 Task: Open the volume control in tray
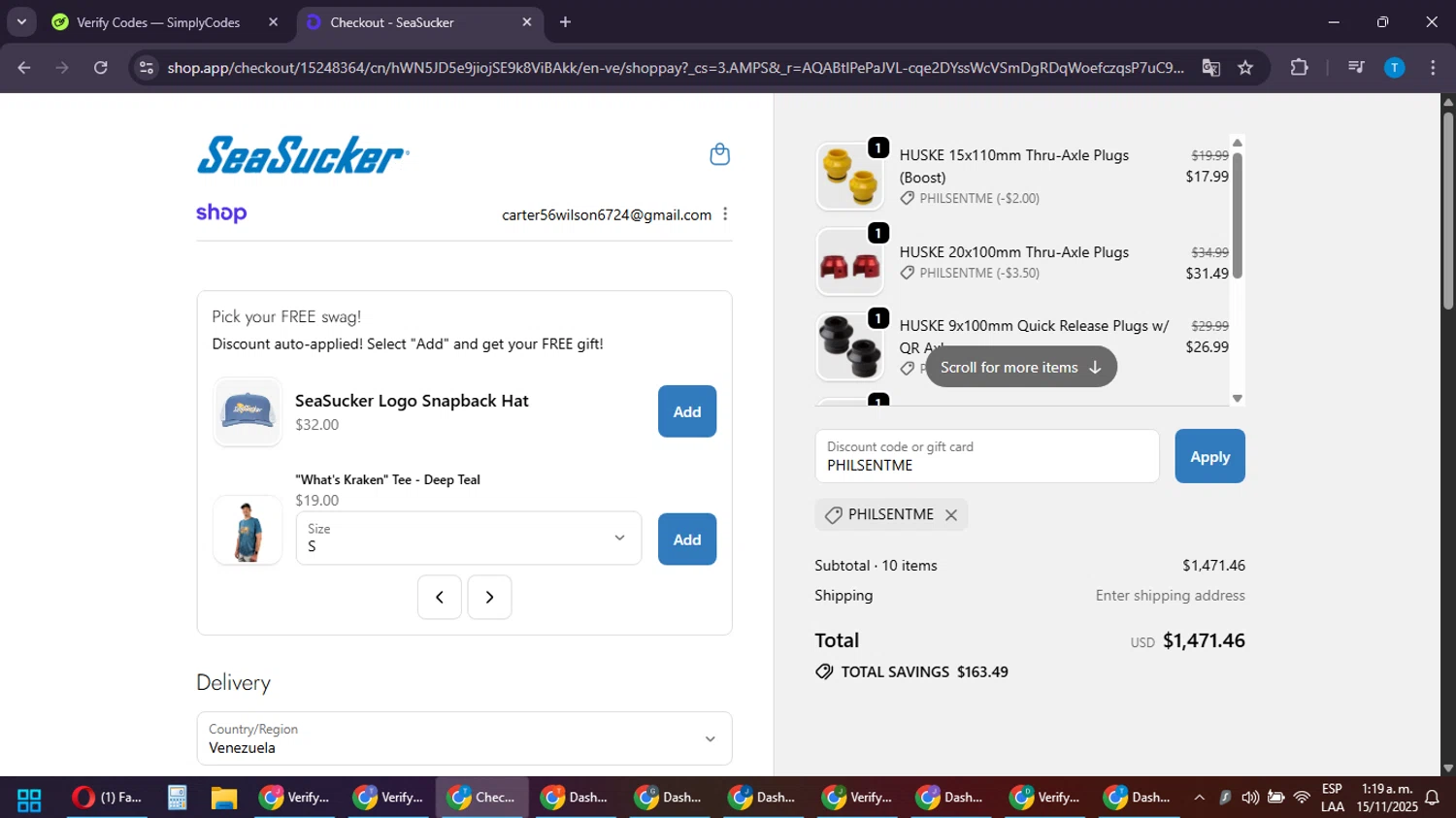1250,798
